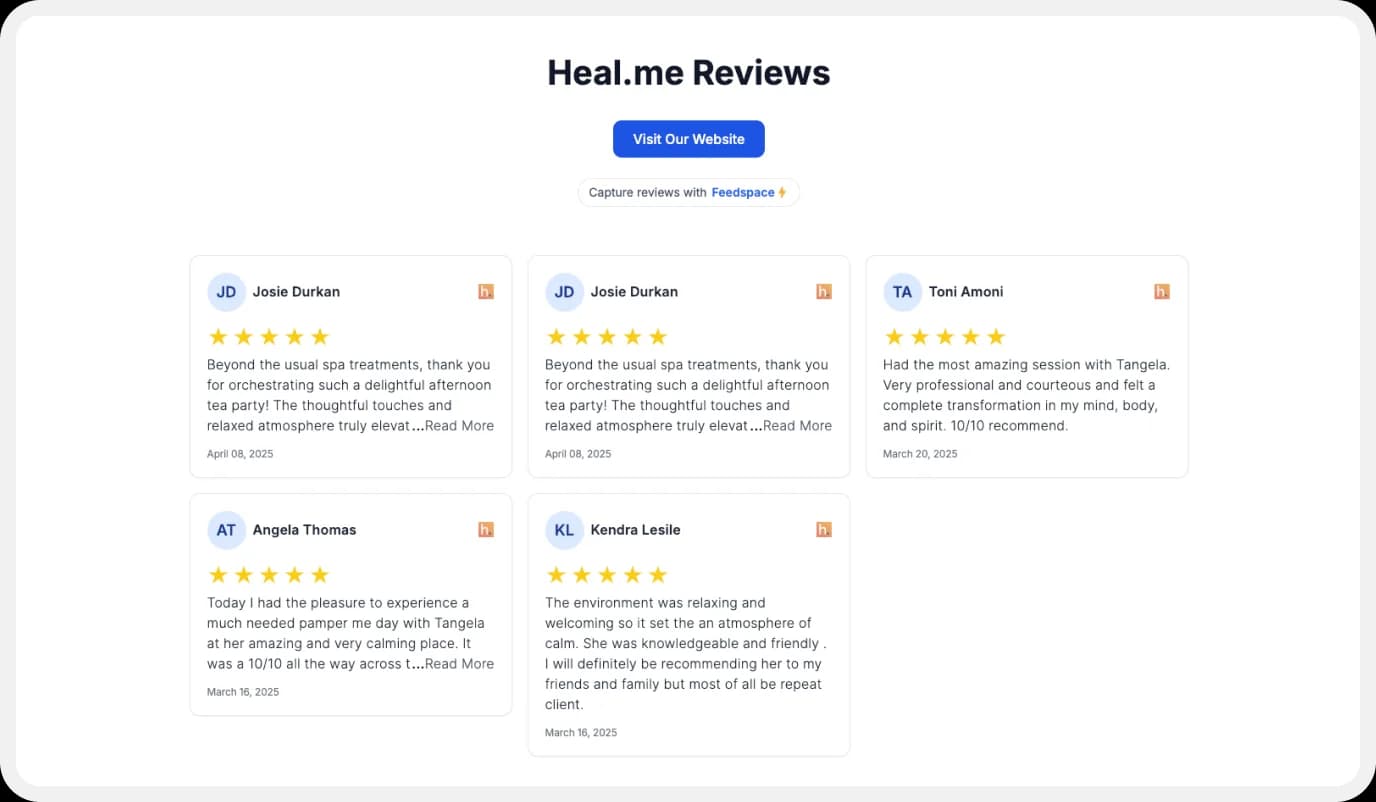Open the Feedspace link
Viewport: 1376px width, 802px height.
(743, 192)
